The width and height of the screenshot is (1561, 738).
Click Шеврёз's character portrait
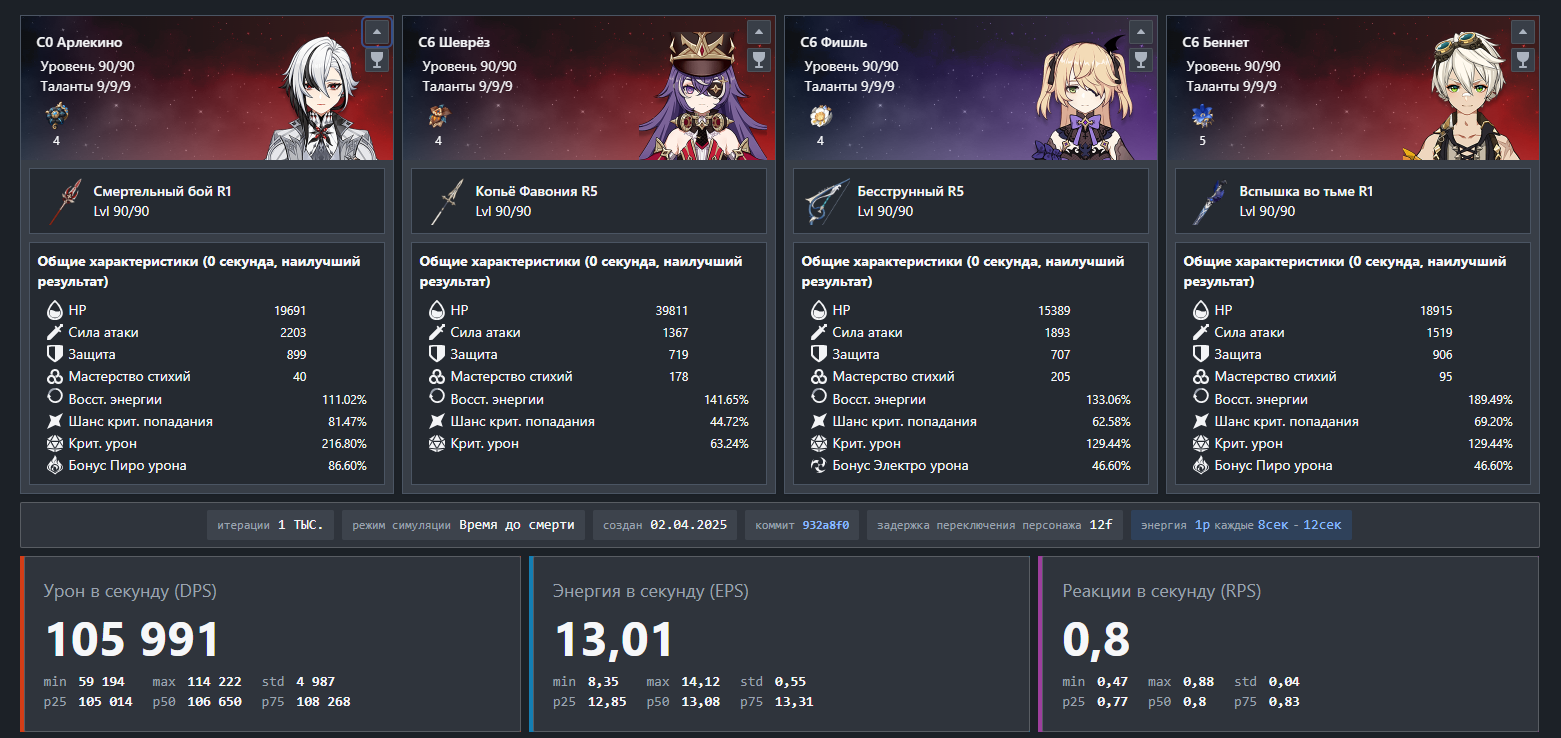(705, 98)
